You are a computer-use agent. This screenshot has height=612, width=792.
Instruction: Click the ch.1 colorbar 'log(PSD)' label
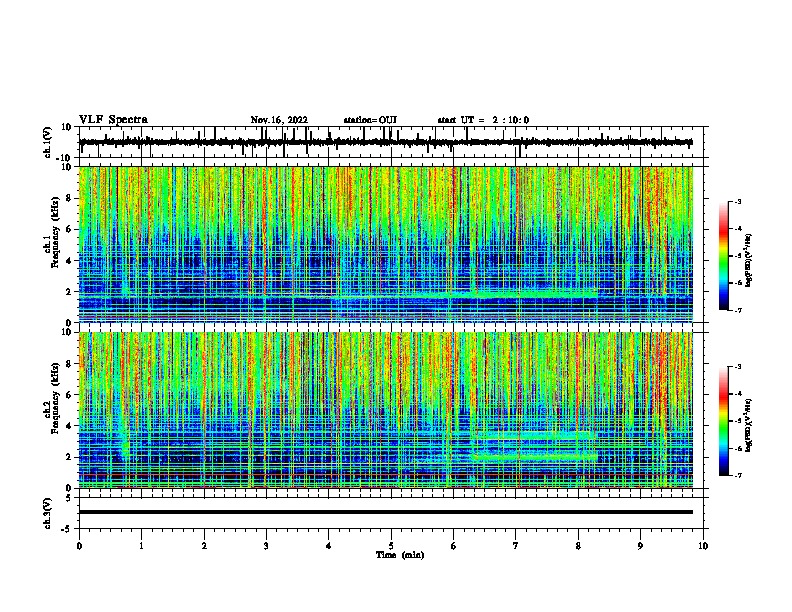pos(748,261)
